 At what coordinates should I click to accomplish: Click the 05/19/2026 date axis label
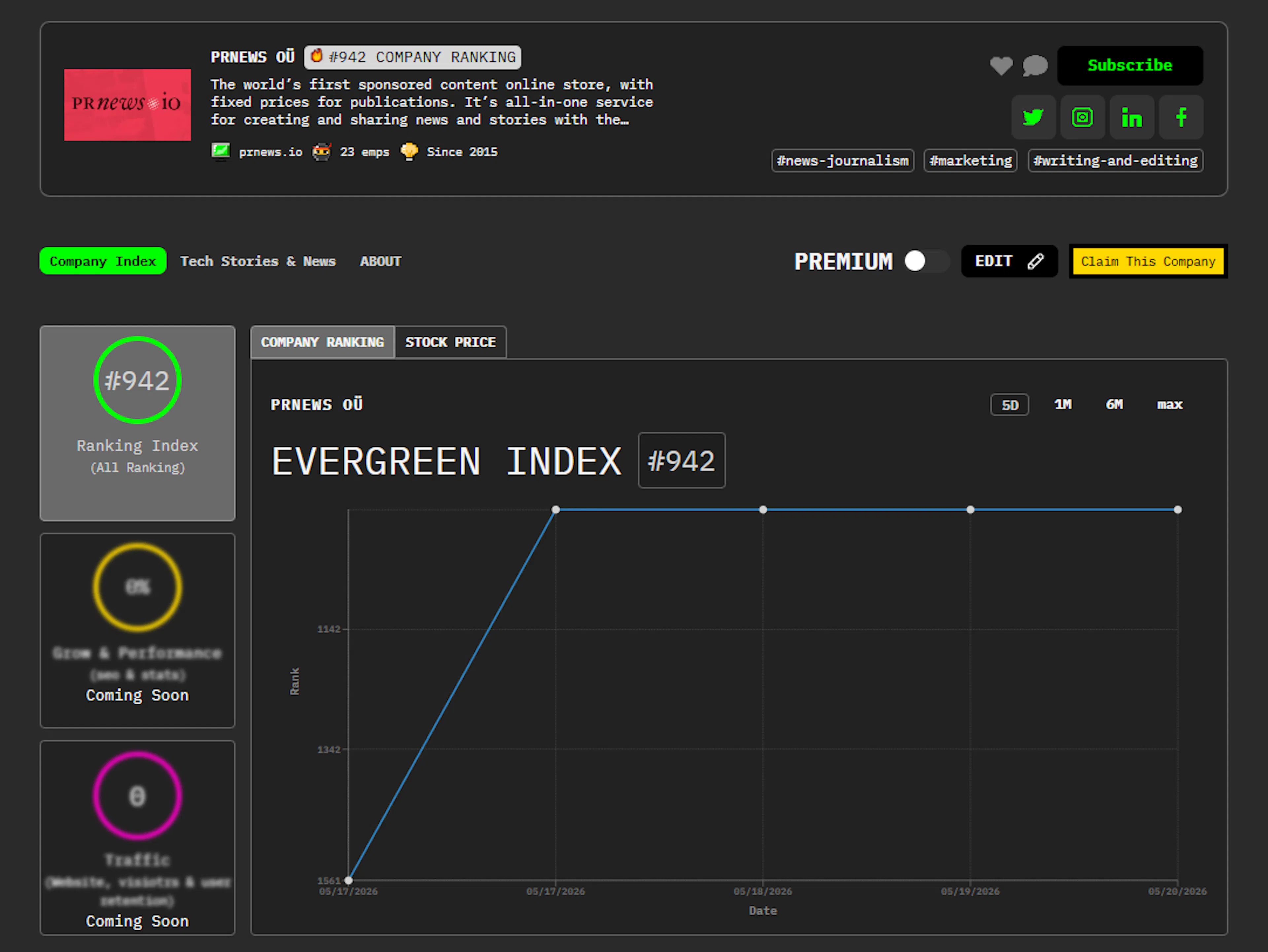pos(970,891)
